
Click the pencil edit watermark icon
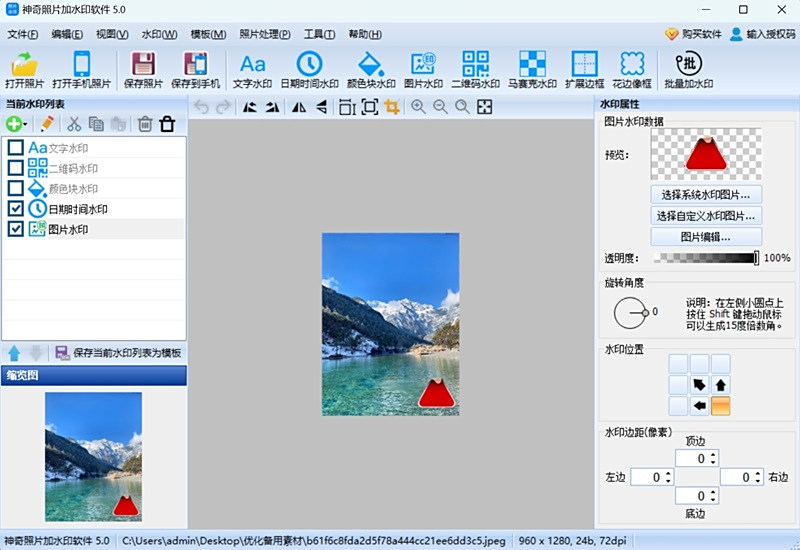[x=46, y=124]
